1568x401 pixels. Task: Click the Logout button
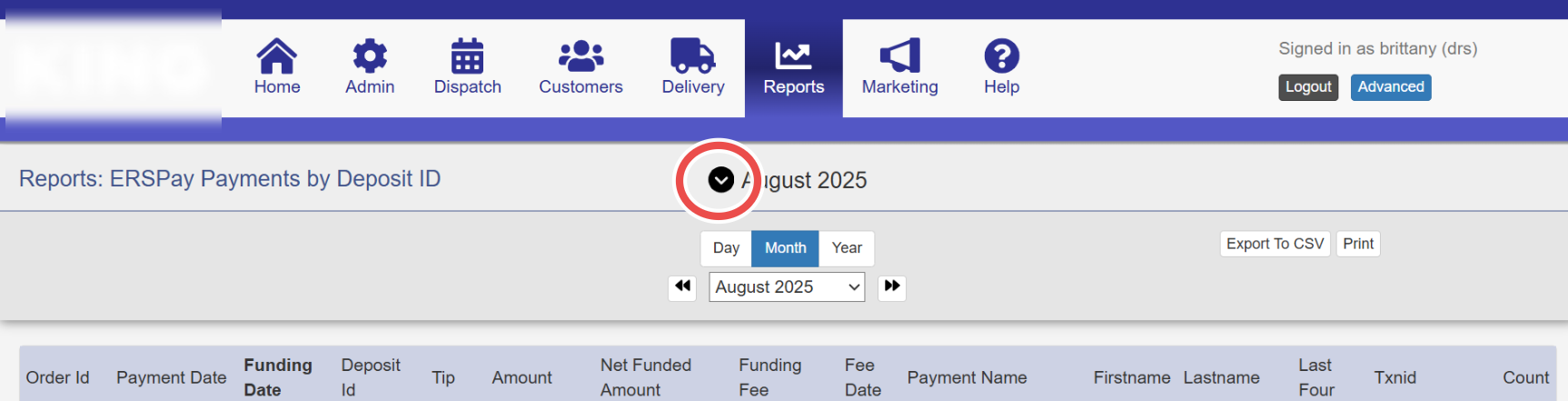tap(1308, 87)
